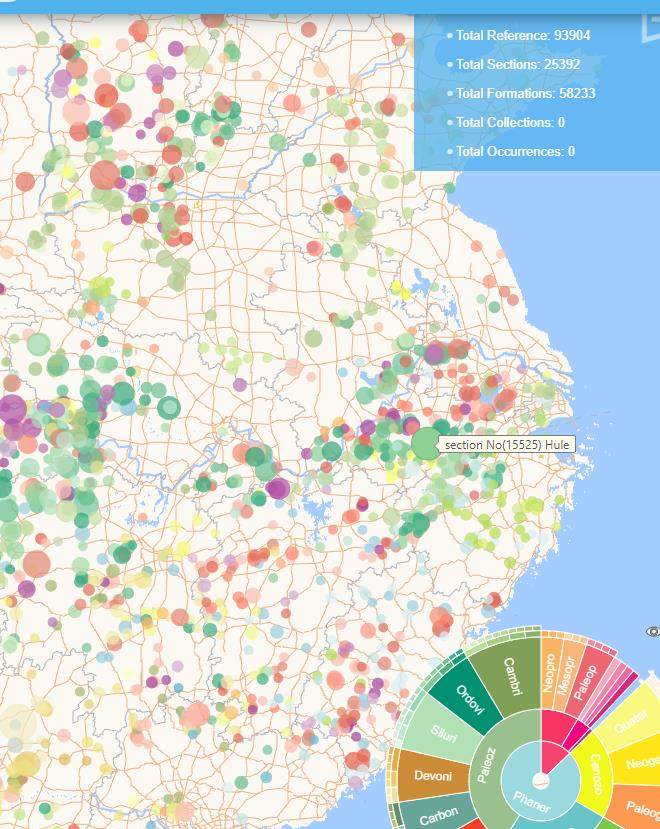Toggle the eye visibility icon
The width and height of the screenshot is (660, 829).
pyautogui.click(x=653, y=631)
